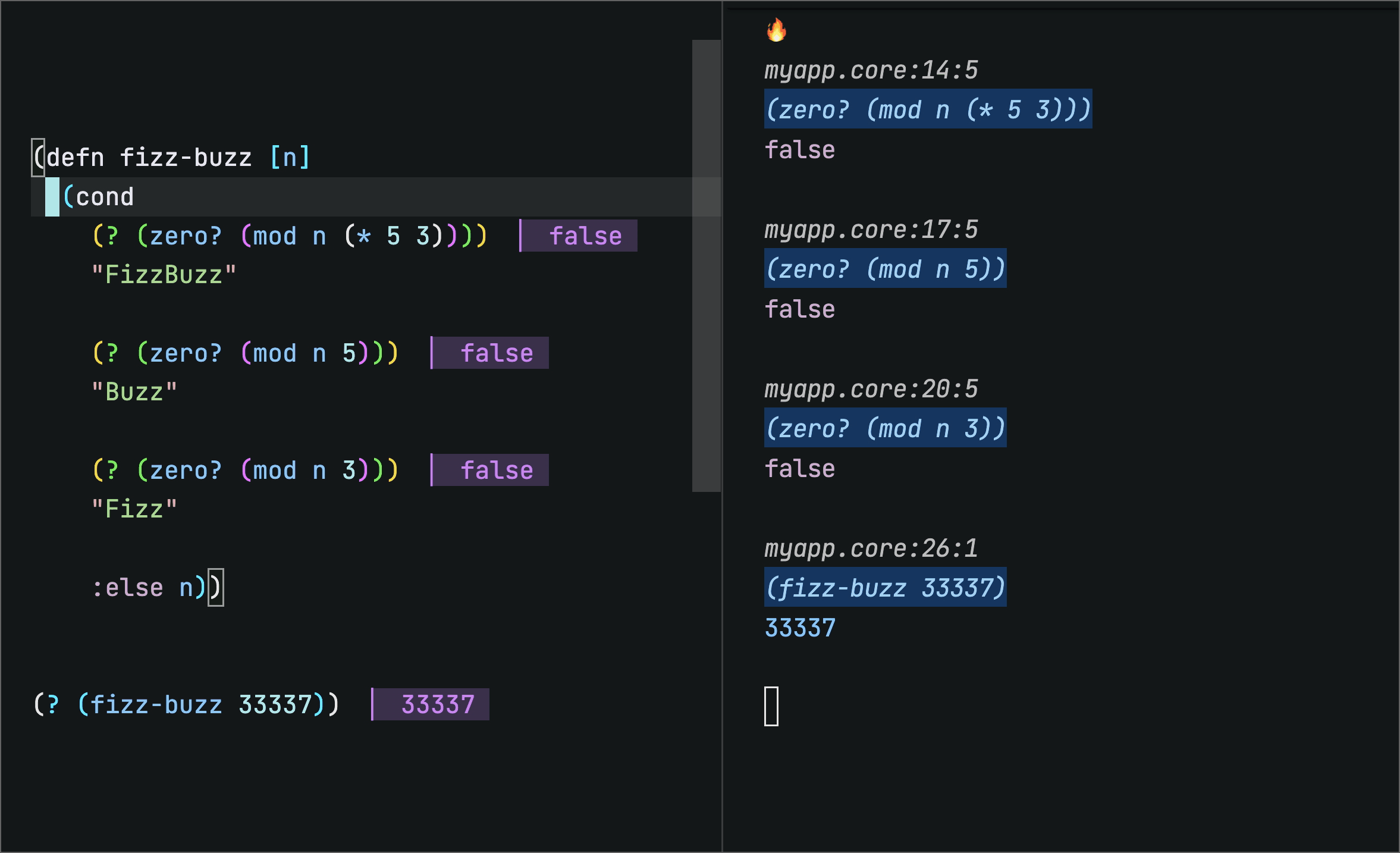Click the 'defn fizz-buzz' function name
1400x853 pixels.
pyautogui.click(x=150, y=158)
